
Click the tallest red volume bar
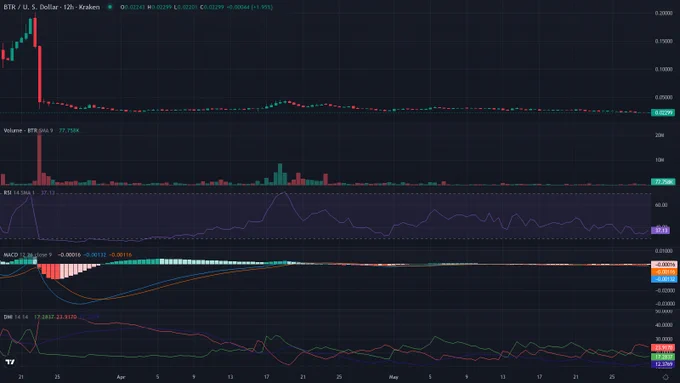[39, 159]
